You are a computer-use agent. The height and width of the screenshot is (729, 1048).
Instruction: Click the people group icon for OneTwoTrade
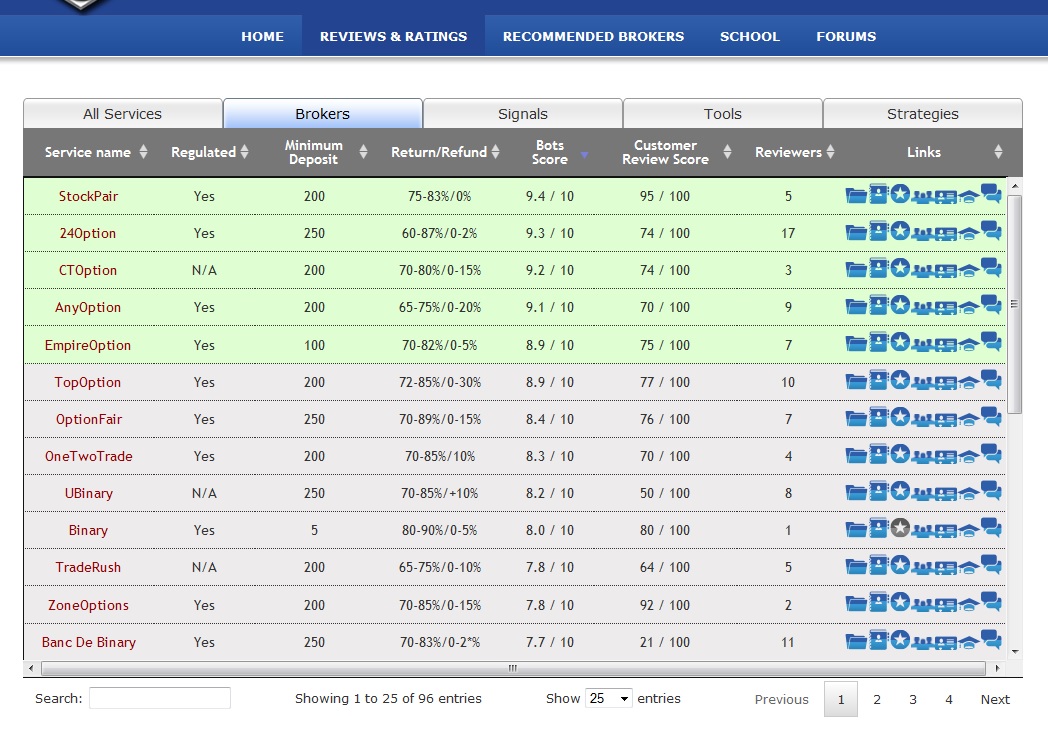click(x=923, y=456)
